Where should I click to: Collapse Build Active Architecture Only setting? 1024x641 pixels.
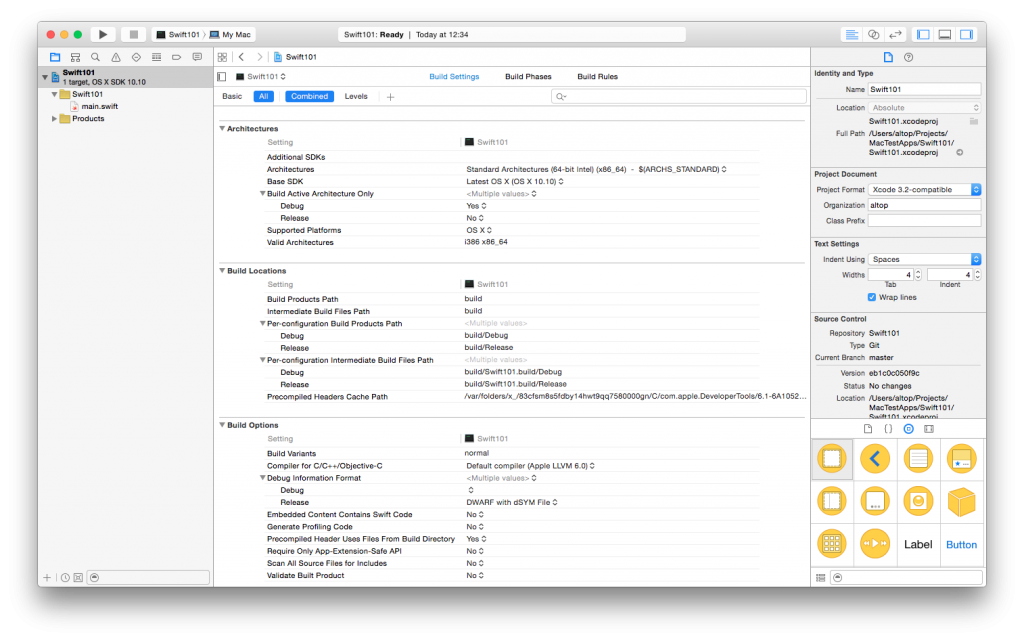263,193
